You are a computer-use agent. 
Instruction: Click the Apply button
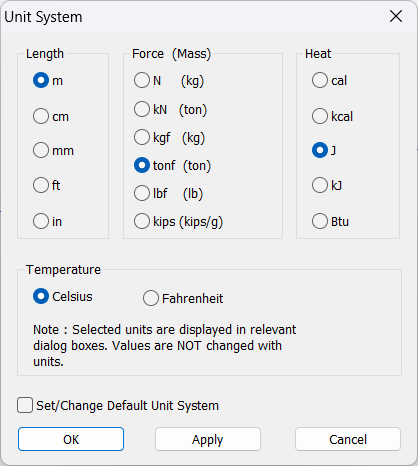(x=208, y=439)
